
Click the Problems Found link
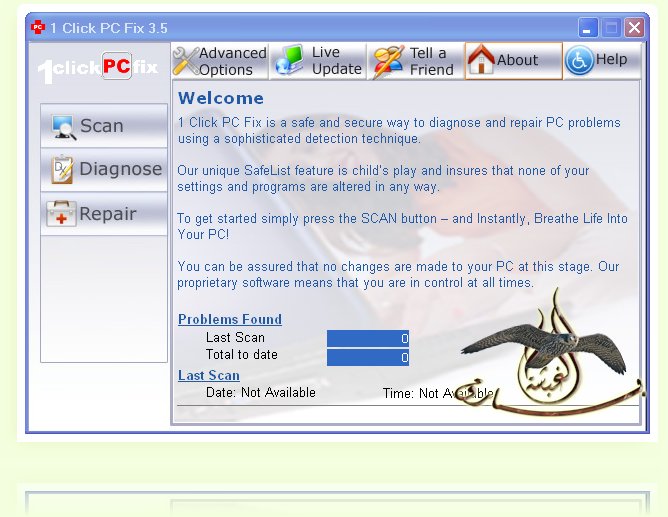(230, 319)
